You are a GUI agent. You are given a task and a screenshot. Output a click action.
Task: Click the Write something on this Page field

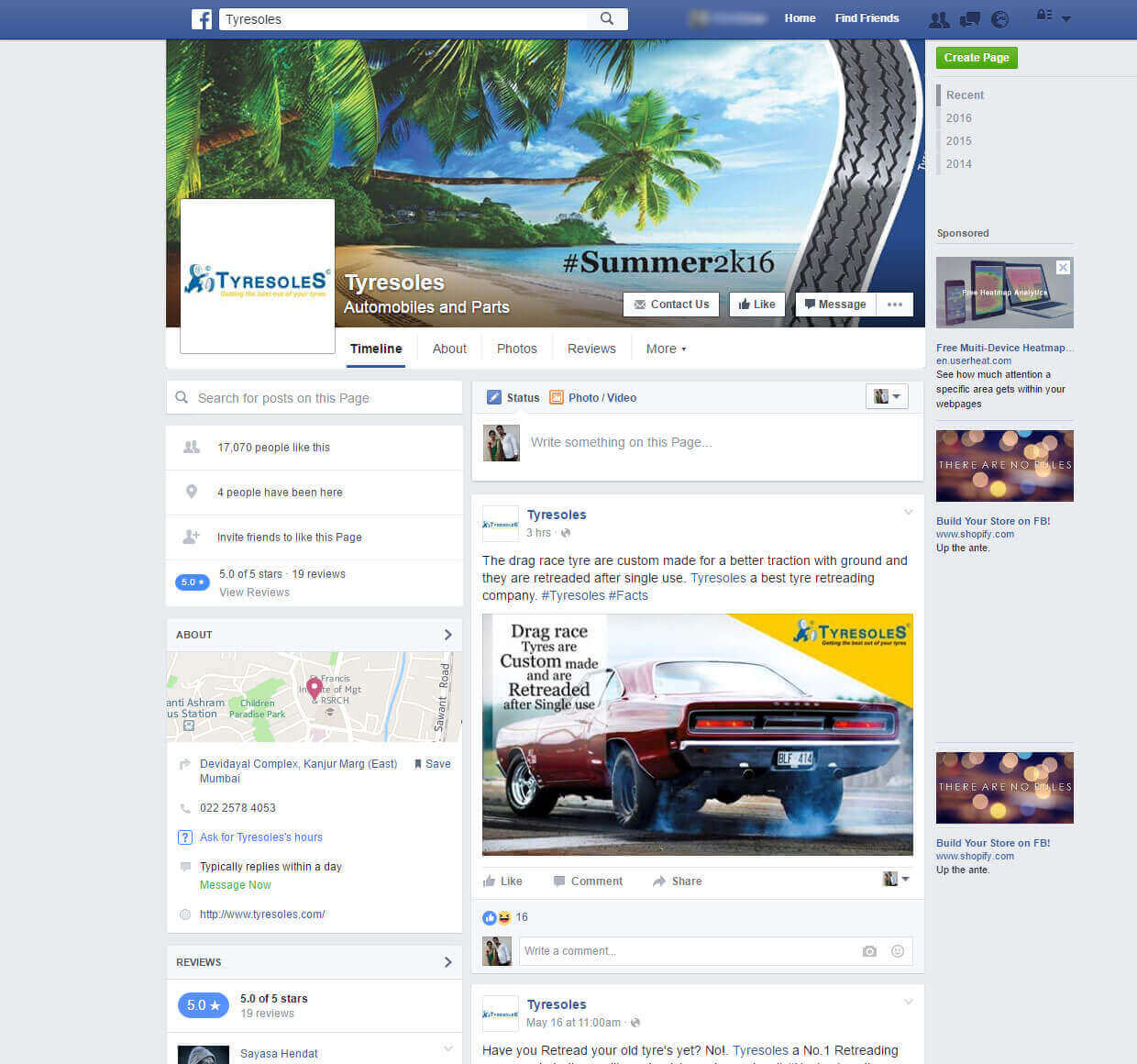(x=697, y=442)
